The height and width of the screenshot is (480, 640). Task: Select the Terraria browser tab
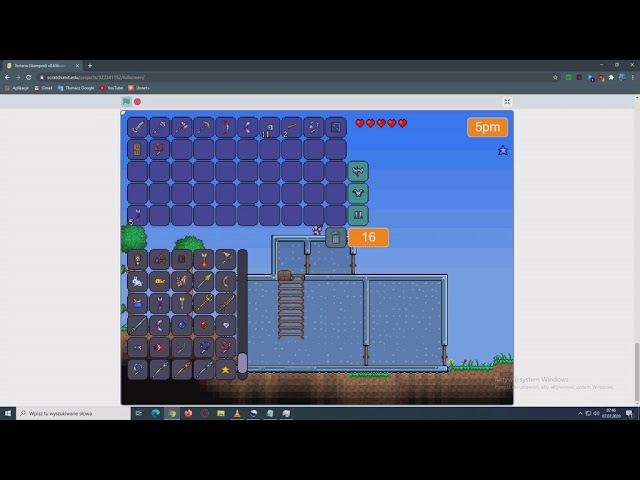[x=42, y=66]
